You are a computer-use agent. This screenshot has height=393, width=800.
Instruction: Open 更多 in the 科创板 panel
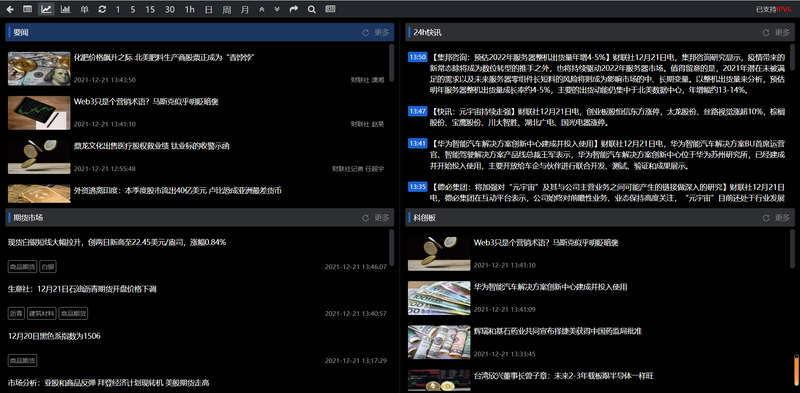(x=782, y=217)
